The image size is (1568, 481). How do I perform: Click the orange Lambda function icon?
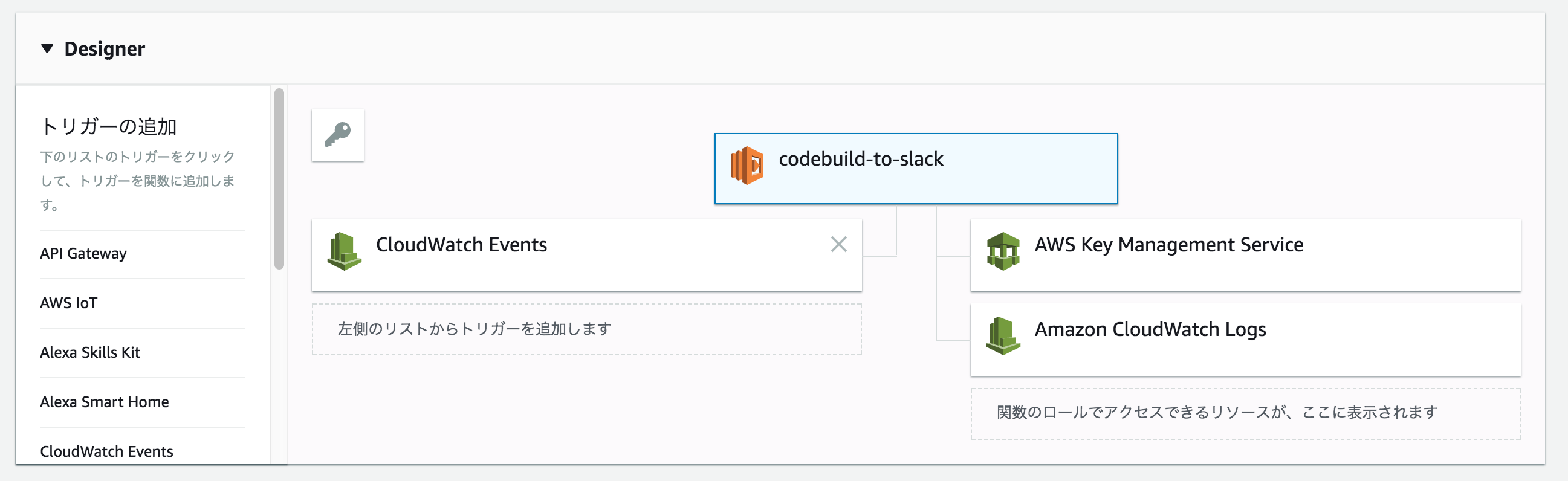[747, 165]
